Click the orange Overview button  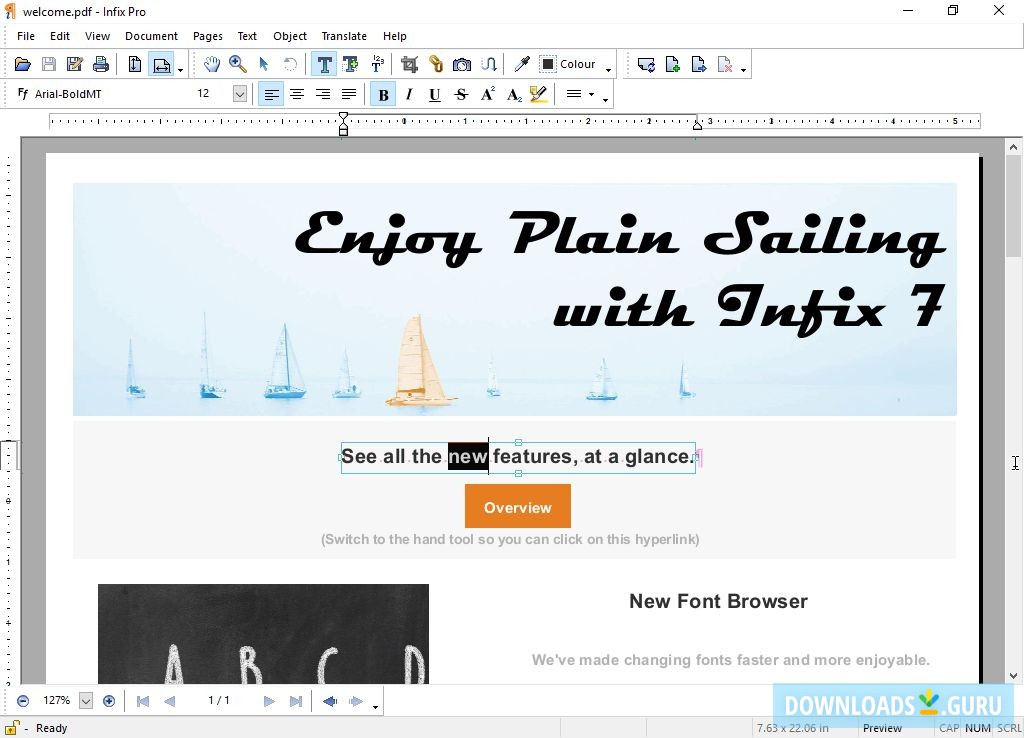point(518,506)
